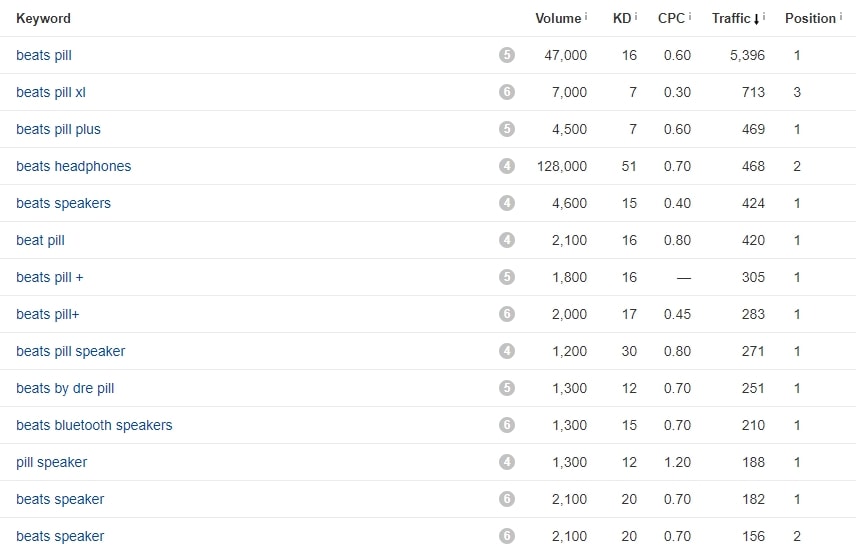Select the volume value 4,500
This screenshot has width=856, height=551.
(569, 129)
